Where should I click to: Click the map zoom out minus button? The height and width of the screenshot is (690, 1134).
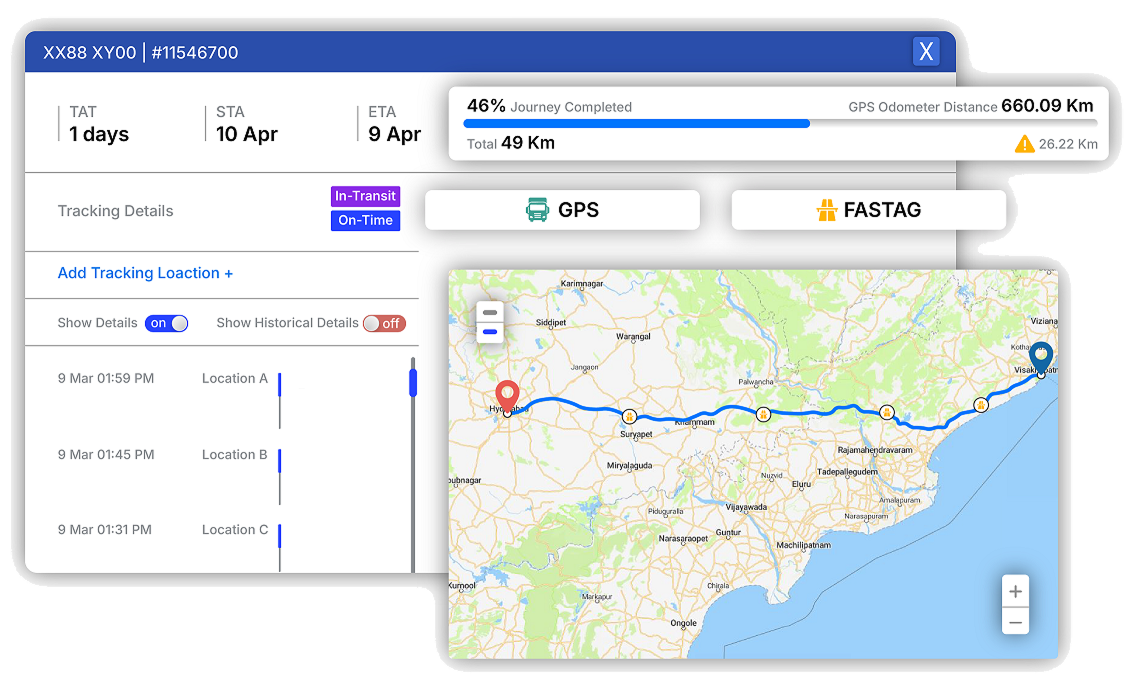pos(1015,622)
